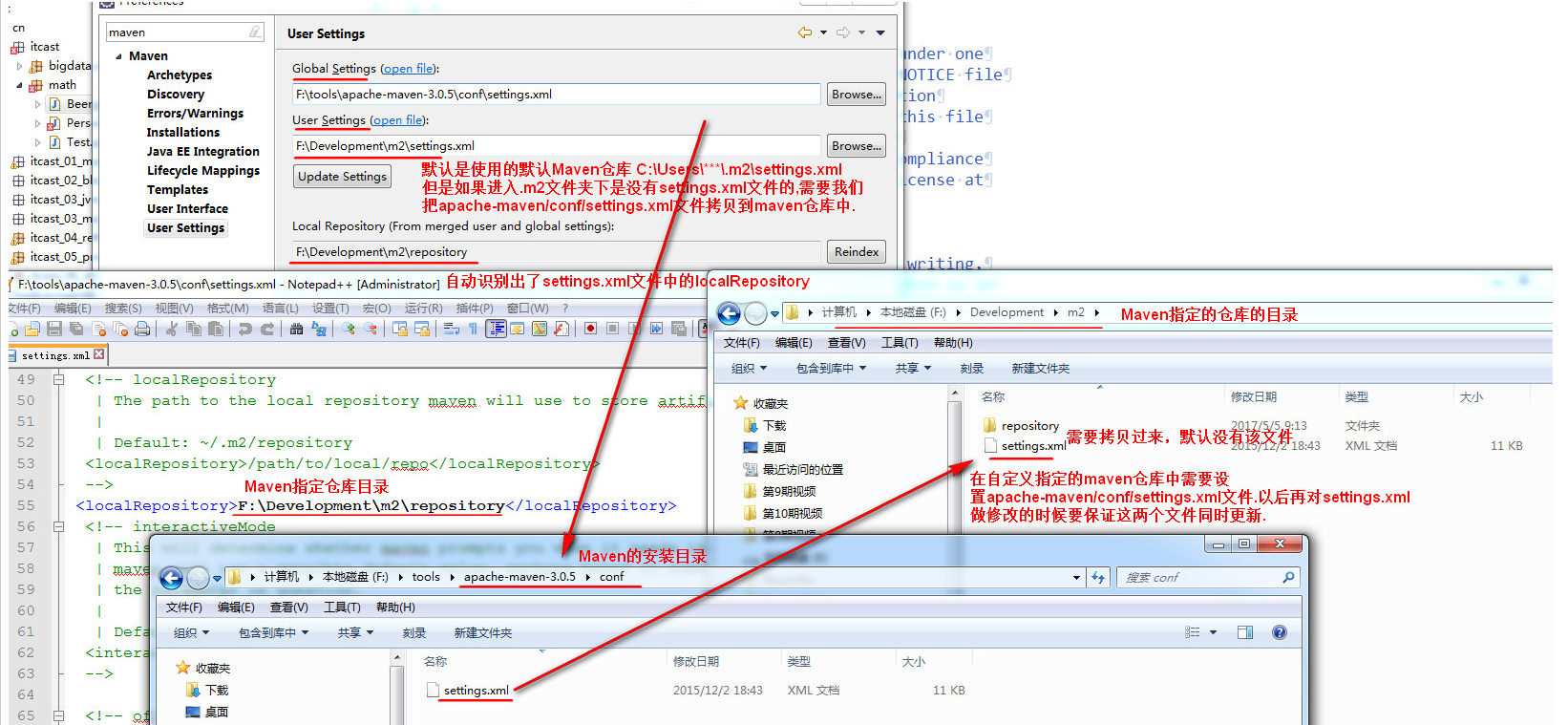Click the Open file icon in Notepad++

32,329
